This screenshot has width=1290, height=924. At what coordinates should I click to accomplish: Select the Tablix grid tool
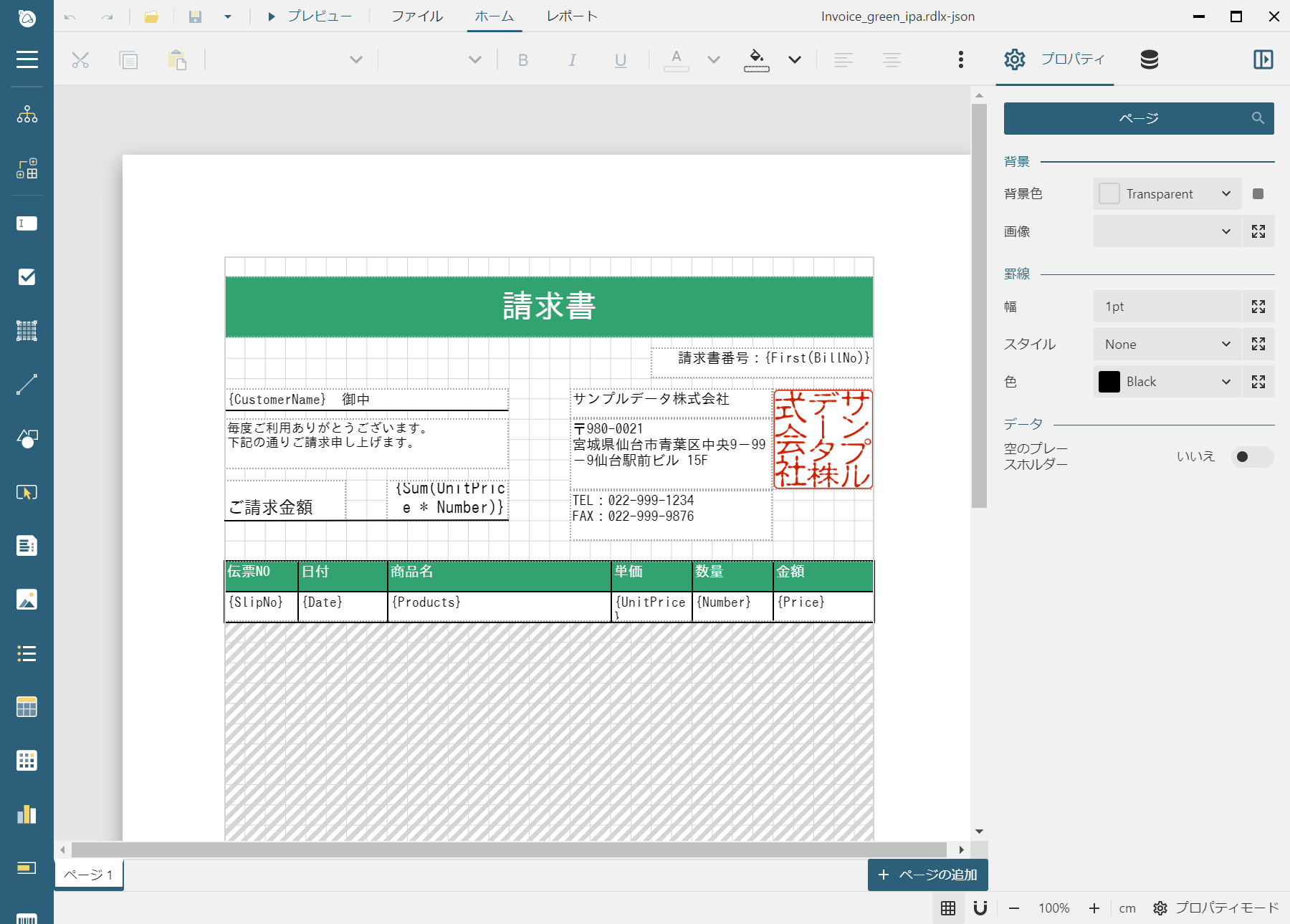click(x=27, y=761)
